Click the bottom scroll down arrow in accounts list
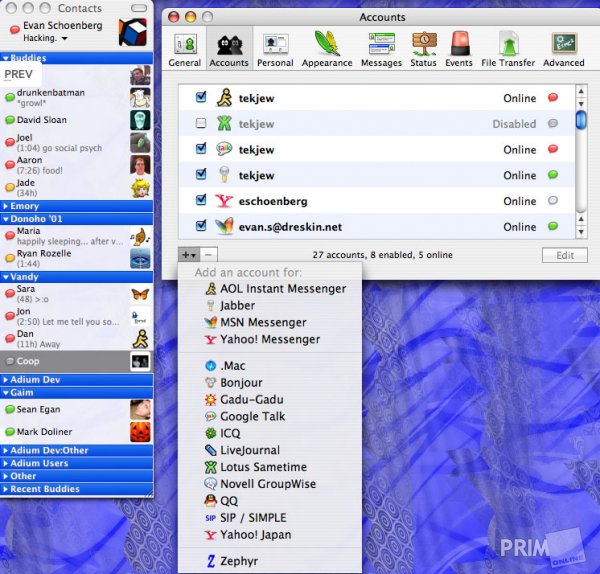 pos(581,232)
